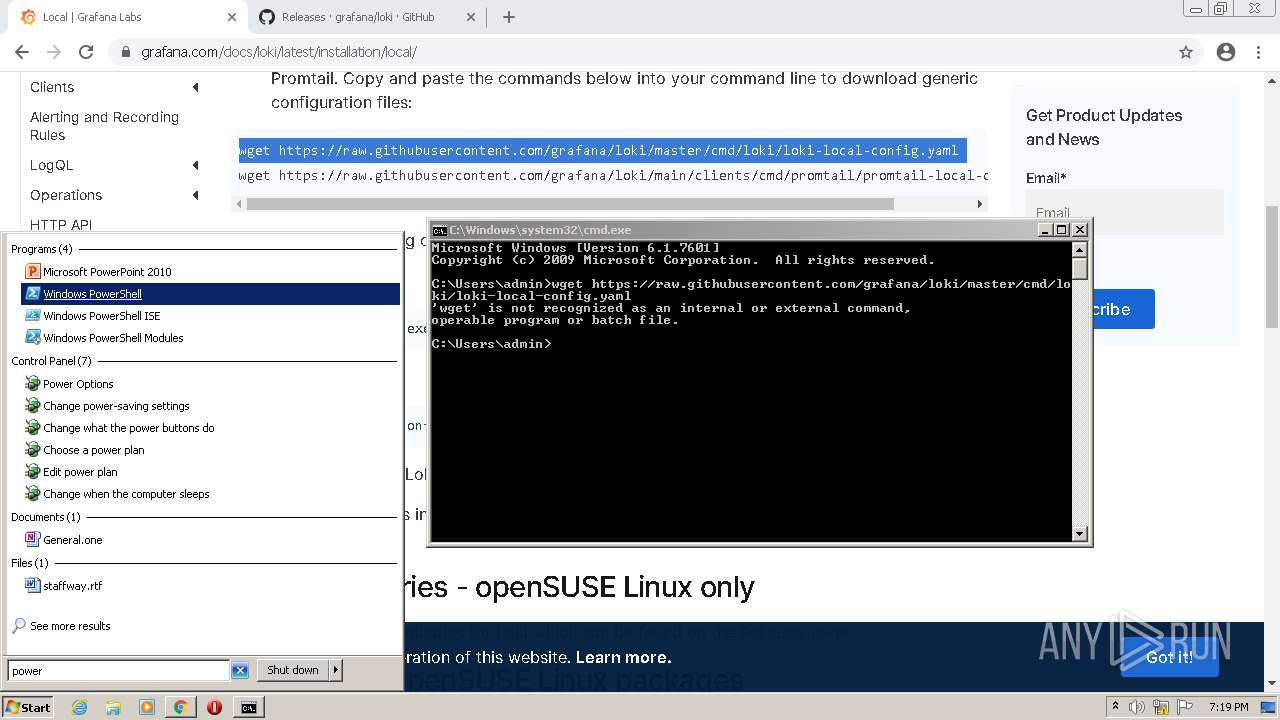This screenshot has height=720, width=1280.
Task: Expand Clients section in docs sidebar
Action: (x=195, y=88)
